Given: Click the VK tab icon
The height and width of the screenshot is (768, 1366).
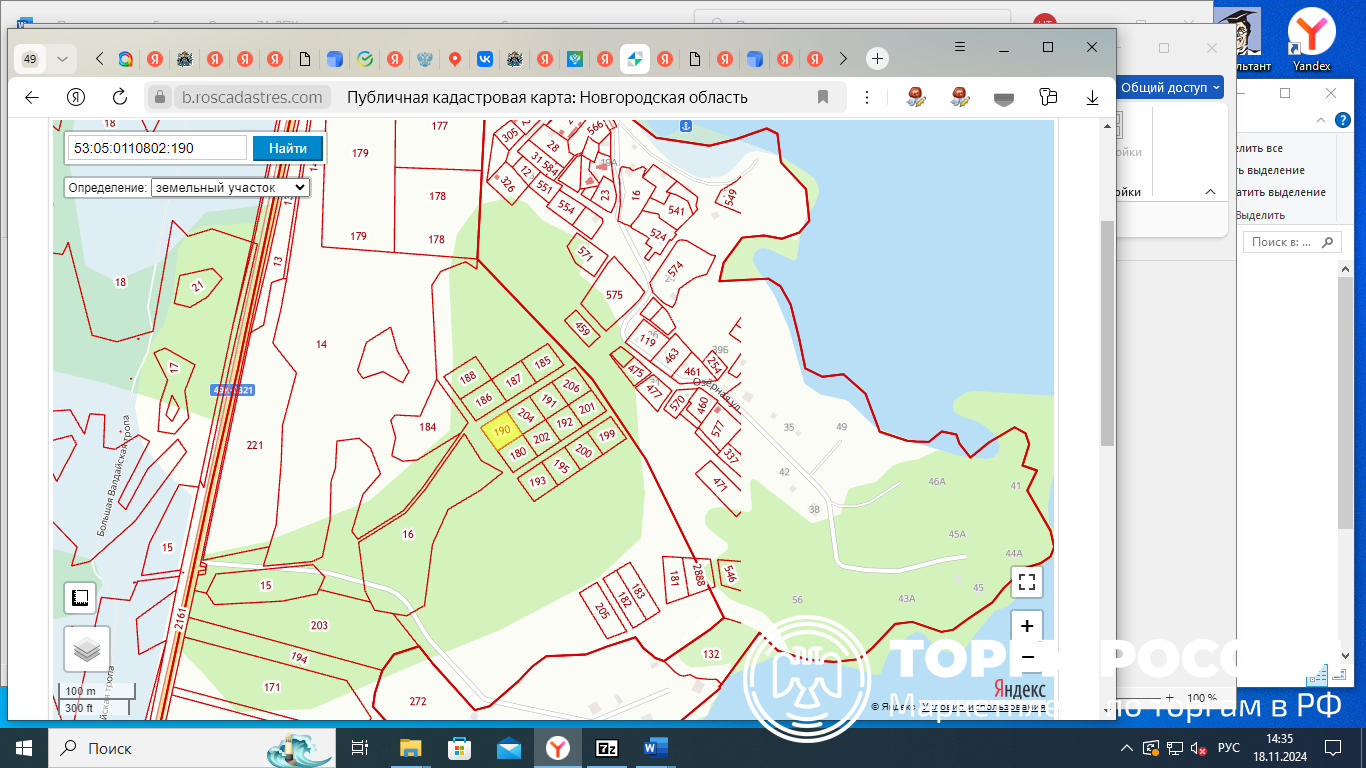Looking at the screenshot, I should click(485, 59).
